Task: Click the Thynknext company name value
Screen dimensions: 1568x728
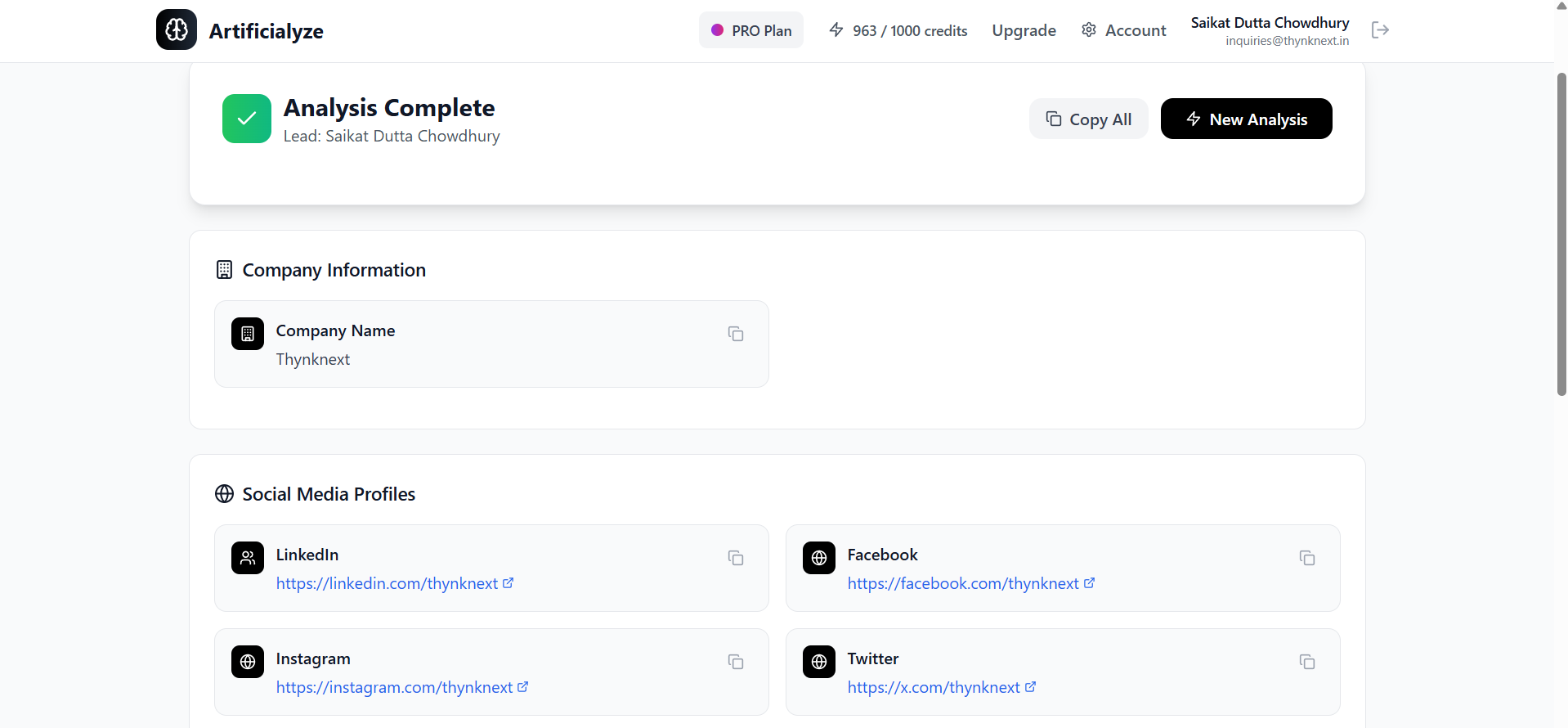Action: point(313,359)
